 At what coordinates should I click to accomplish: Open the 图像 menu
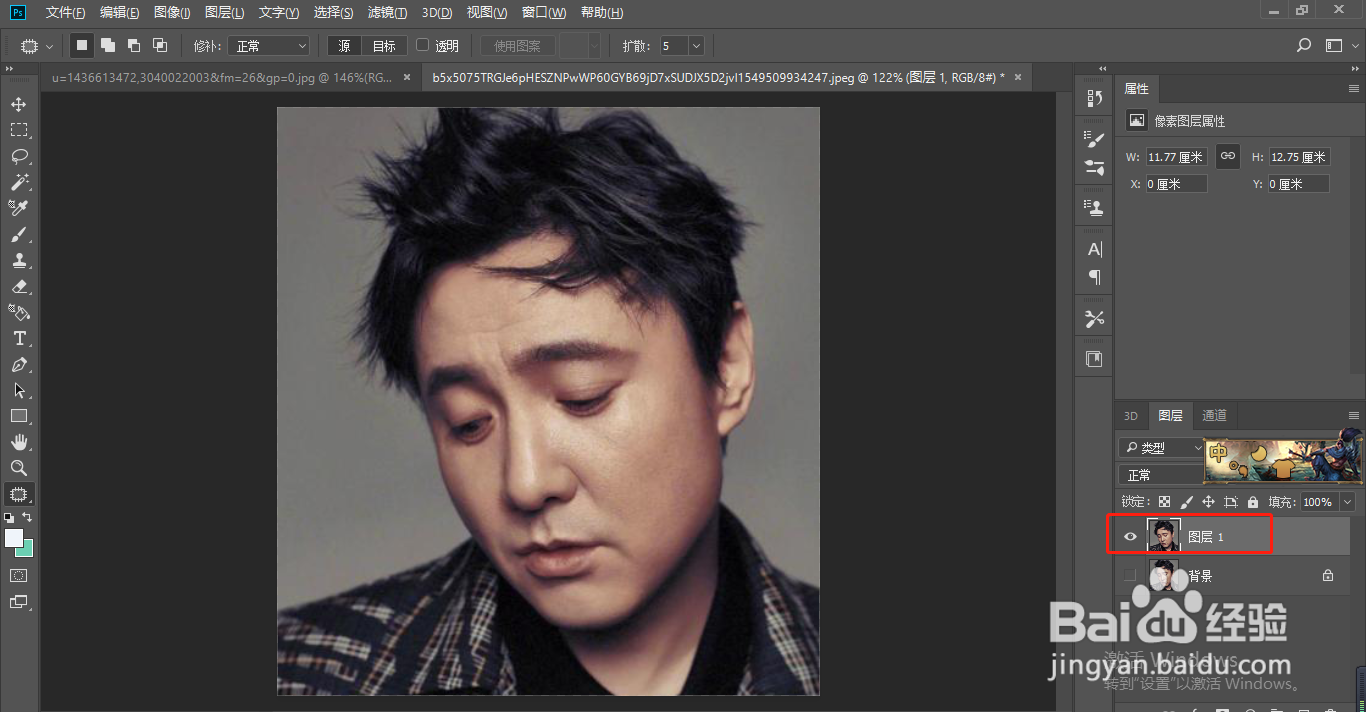172,13
